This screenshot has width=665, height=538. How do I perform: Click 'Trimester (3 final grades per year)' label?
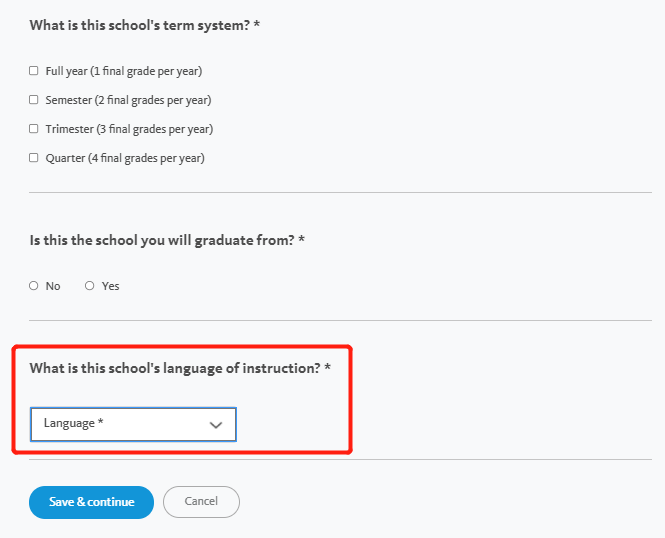(129, 129)
